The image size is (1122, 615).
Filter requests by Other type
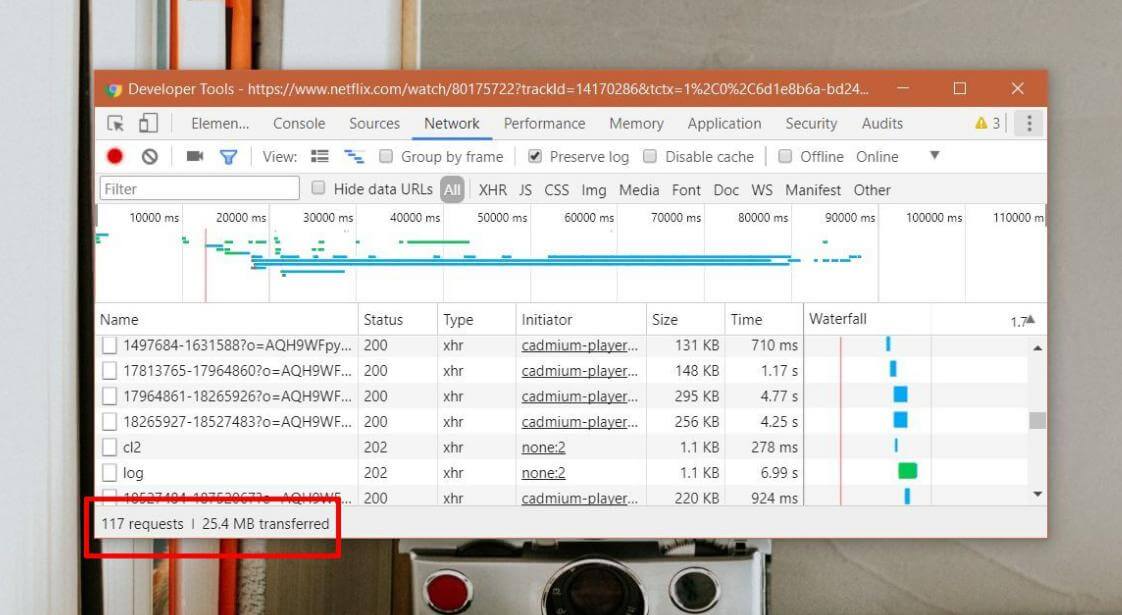coord(872,190)
